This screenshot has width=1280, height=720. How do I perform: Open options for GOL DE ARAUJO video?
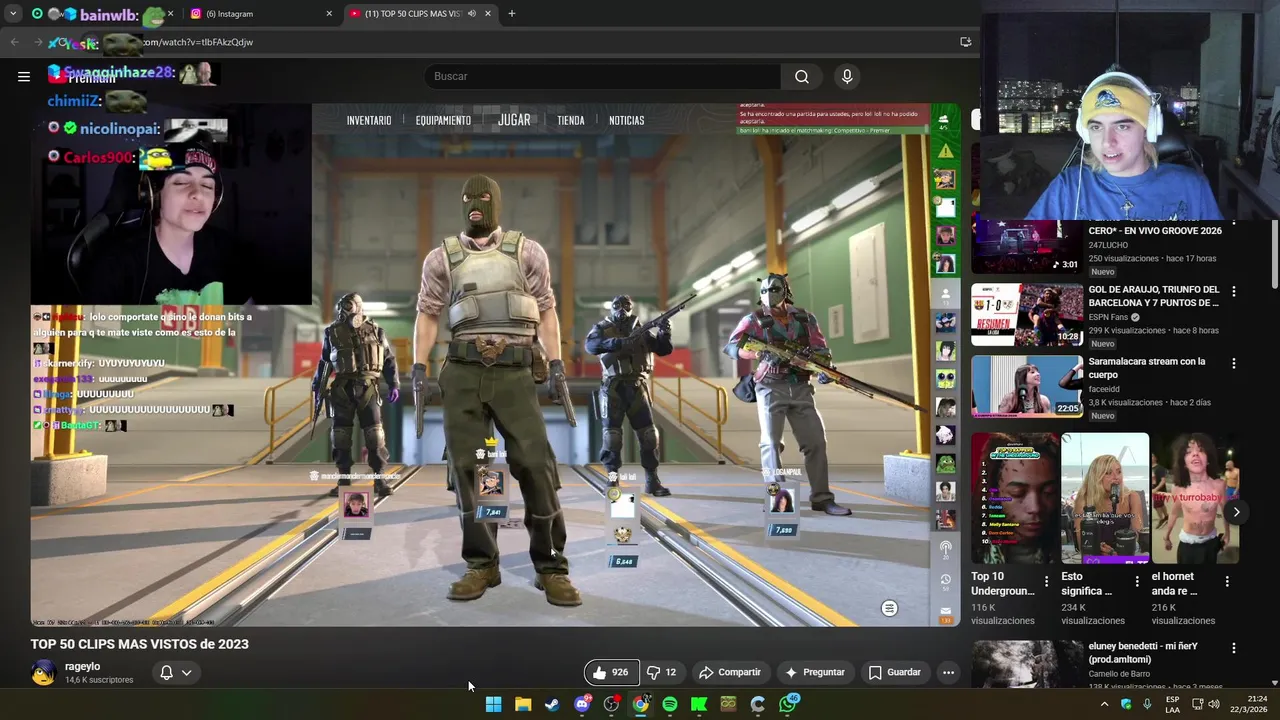tap(1233, 291)
